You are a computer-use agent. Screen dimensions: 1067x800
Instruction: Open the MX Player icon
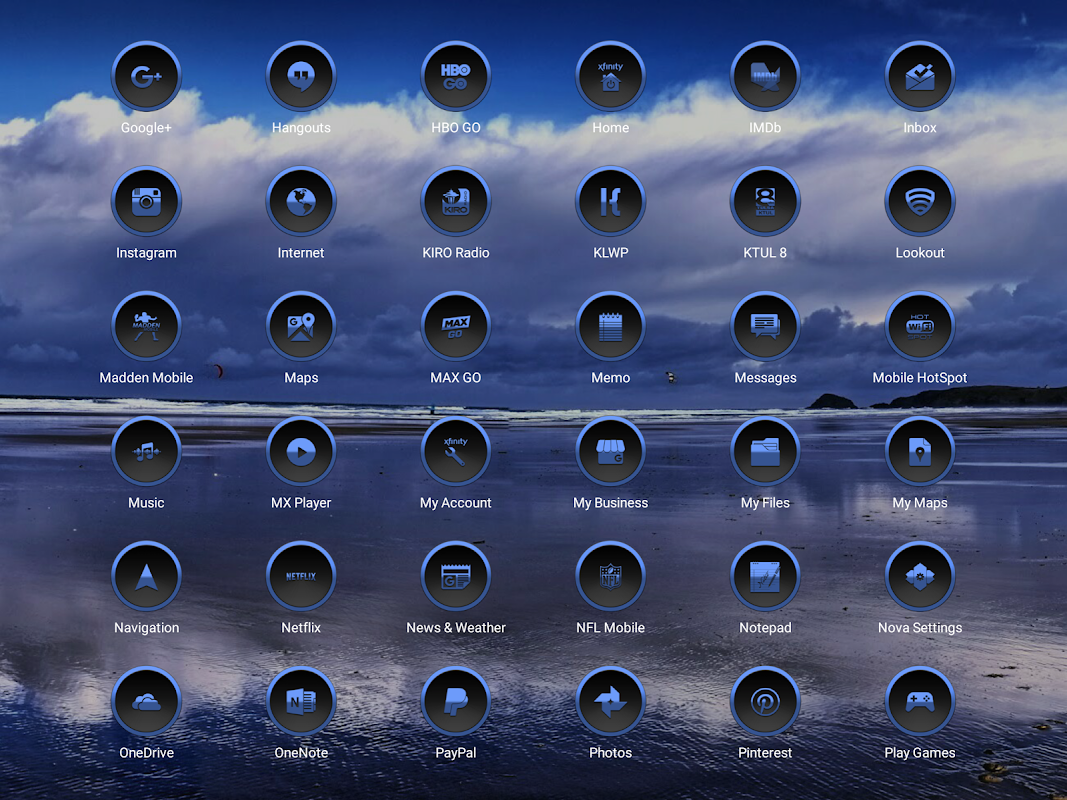(301, 452)
